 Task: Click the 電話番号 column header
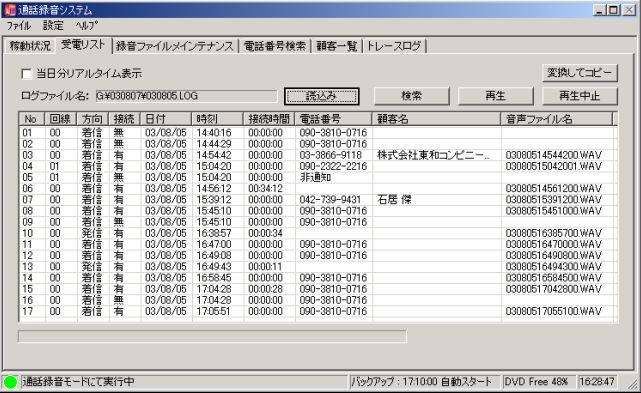[333, 119]
